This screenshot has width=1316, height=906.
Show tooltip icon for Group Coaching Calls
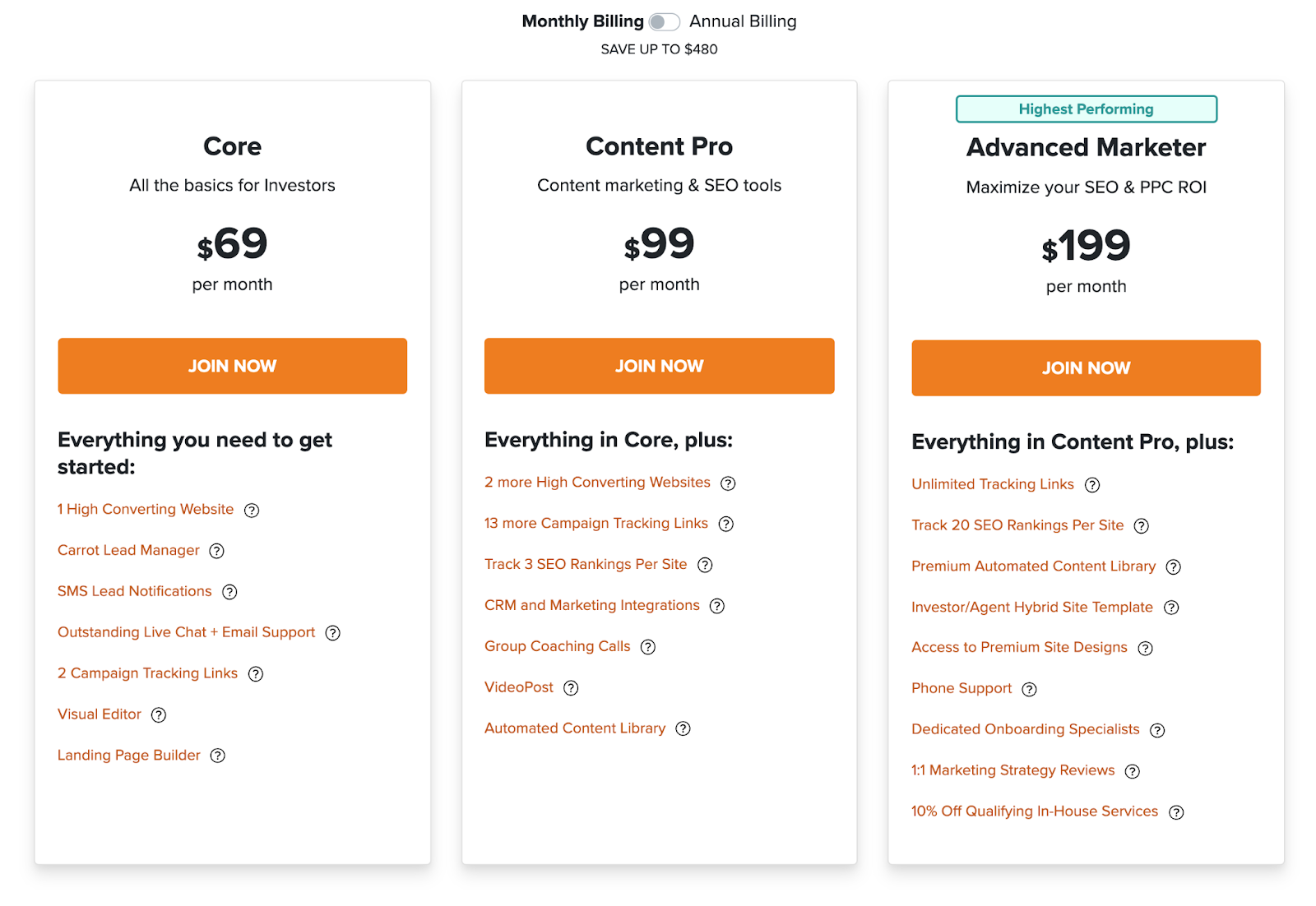648,647
